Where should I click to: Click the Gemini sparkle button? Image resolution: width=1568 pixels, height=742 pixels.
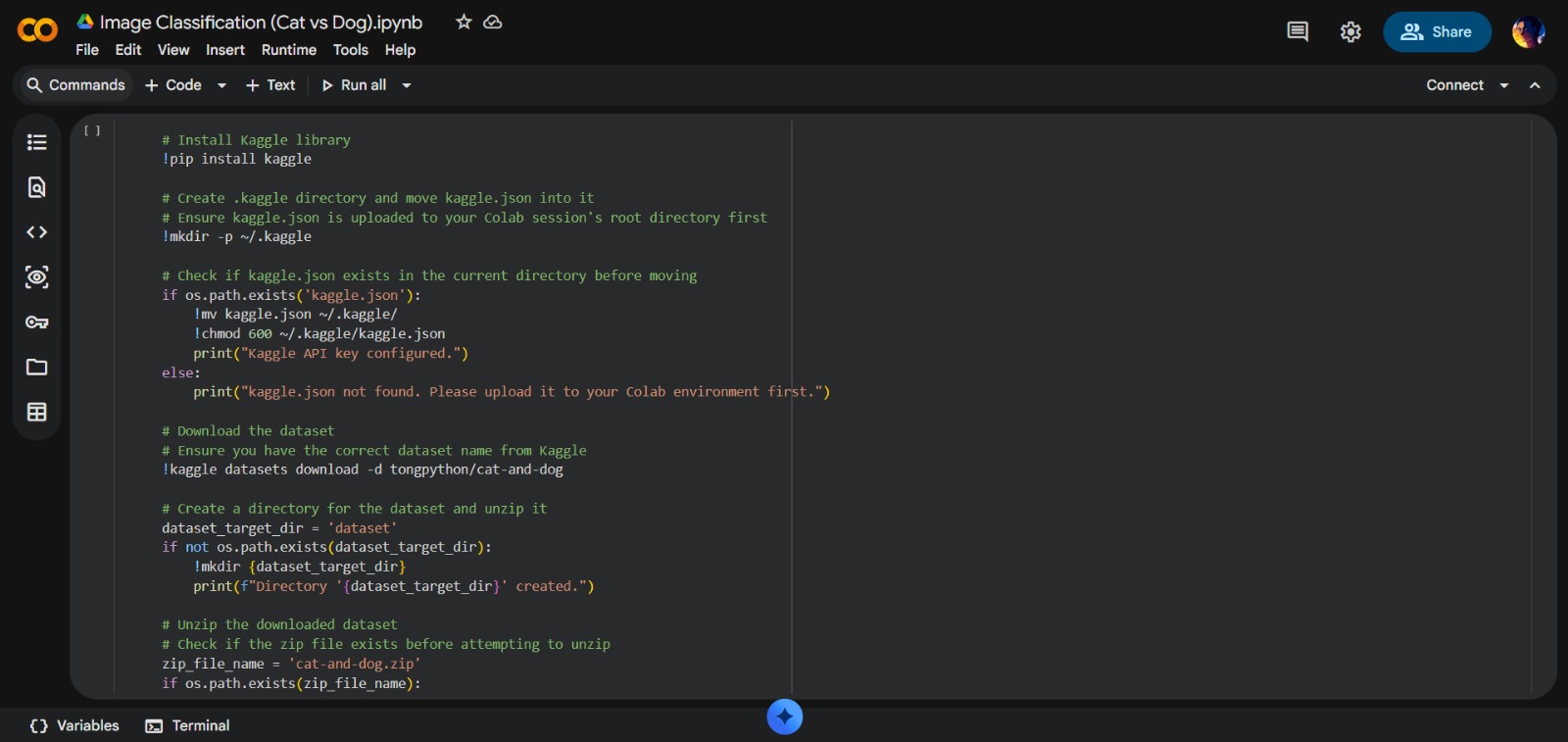pos(784,717)
